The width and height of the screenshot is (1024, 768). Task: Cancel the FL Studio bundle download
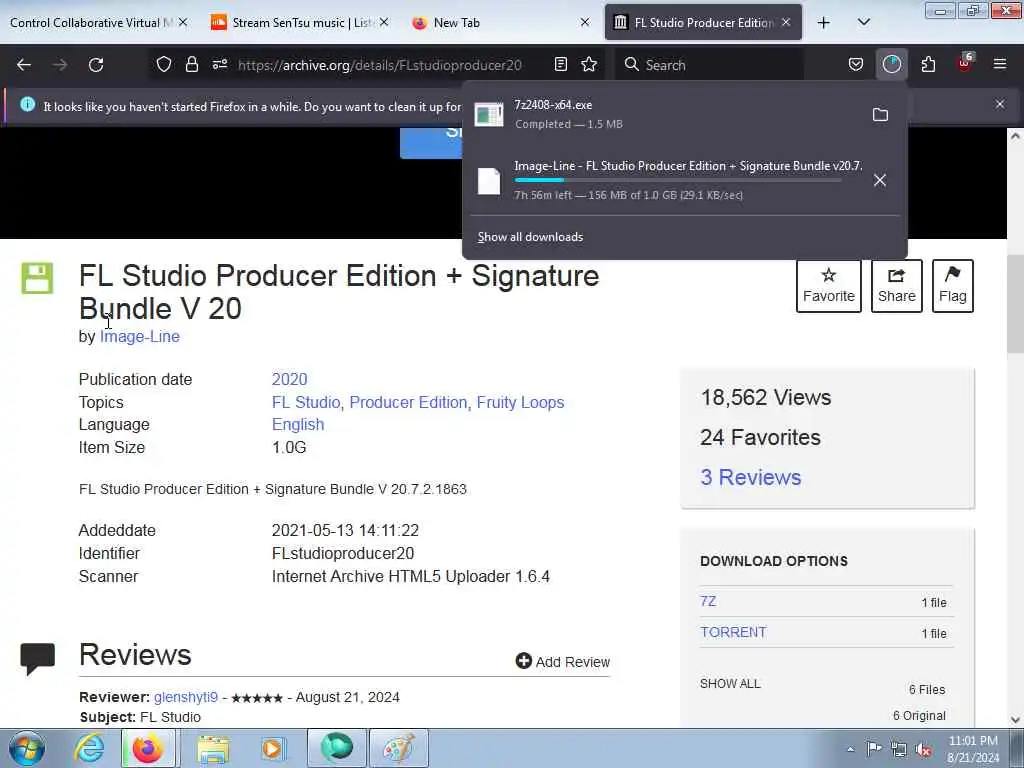pyautogui.click(x=880, y=180)
